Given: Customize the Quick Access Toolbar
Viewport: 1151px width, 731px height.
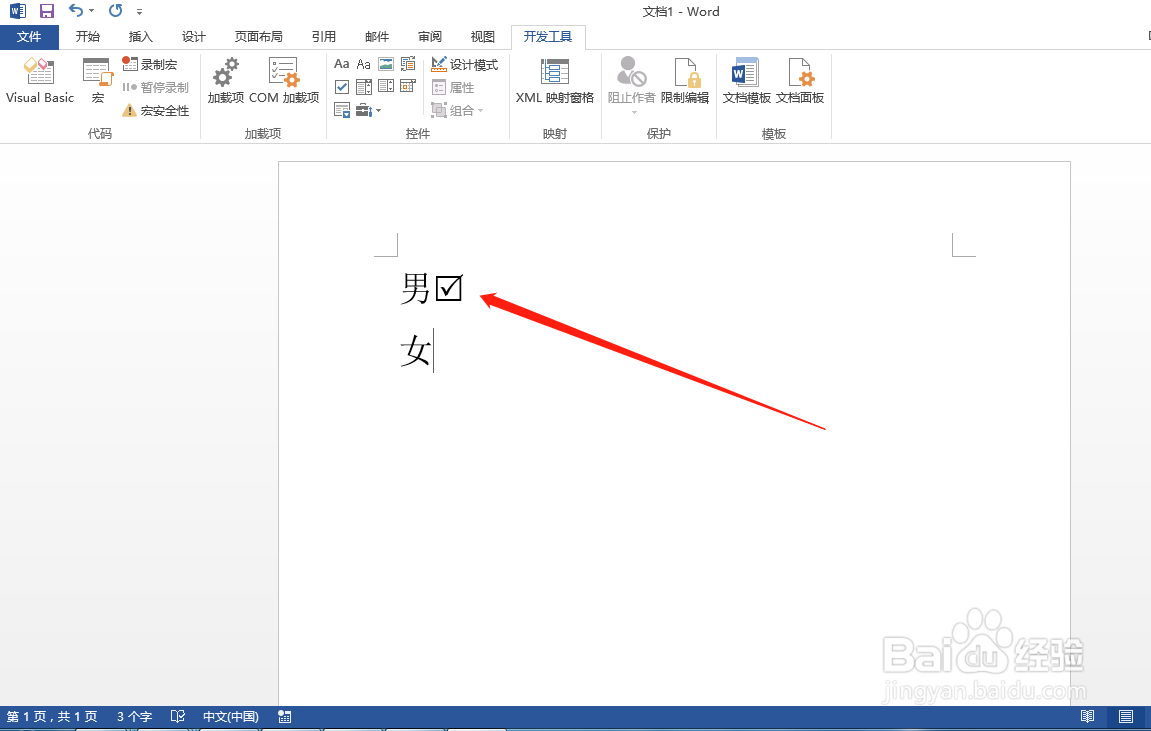Looking at the screenshot, I should pyautogui.click(x=139, y=12).
